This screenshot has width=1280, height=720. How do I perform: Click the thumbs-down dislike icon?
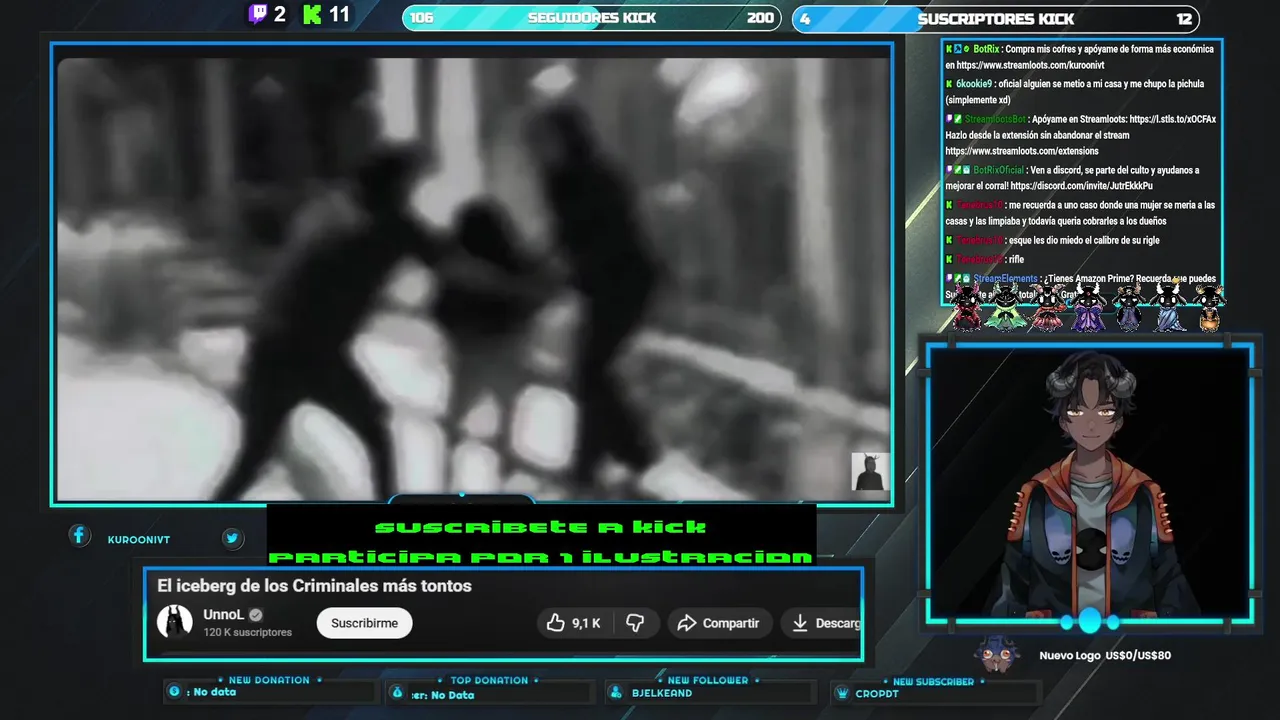point(635,623)
